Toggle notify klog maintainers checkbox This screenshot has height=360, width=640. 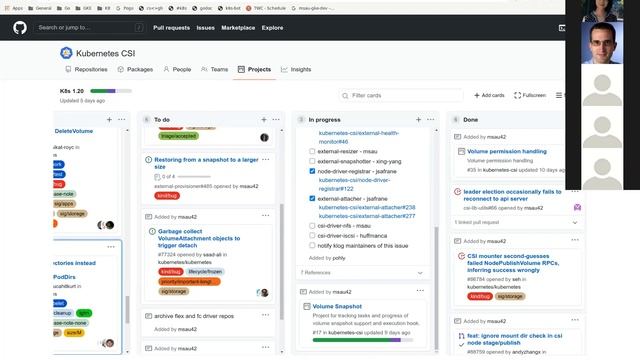[312, 246]
